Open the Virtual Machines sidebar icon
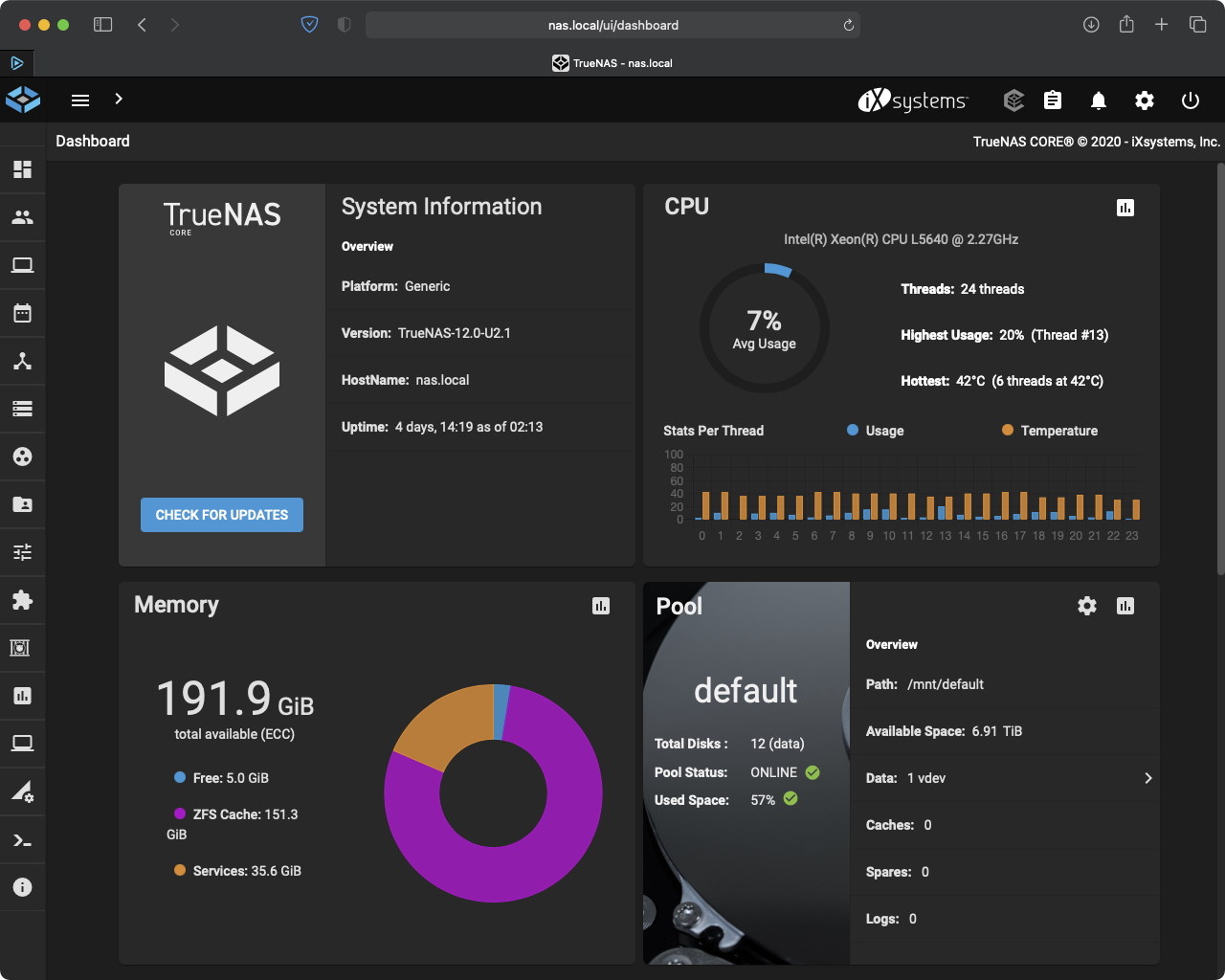The height and width of the screenshot is (980, 1225). click(x=22, y=744)
